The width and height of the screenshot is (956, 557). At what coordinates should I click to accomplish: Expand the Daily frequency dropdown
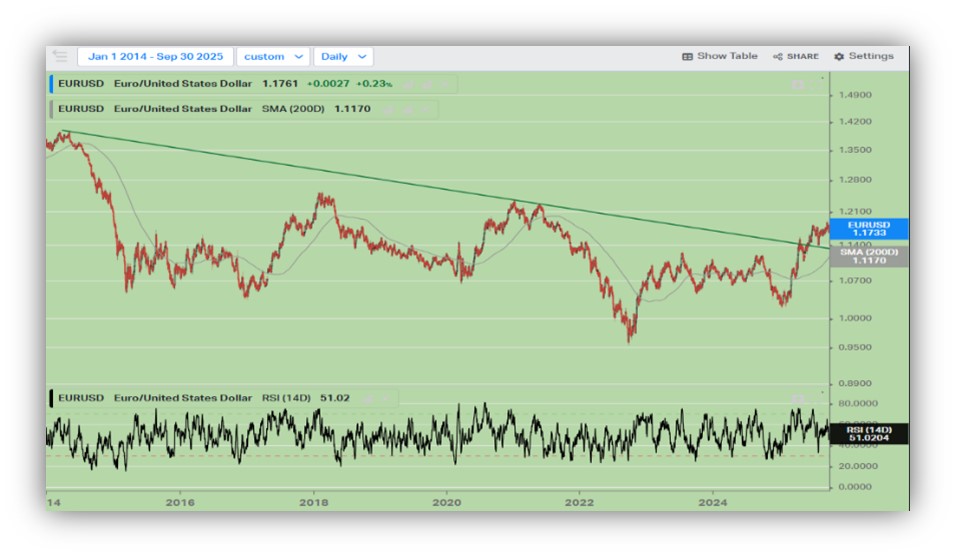pos(344,57)
